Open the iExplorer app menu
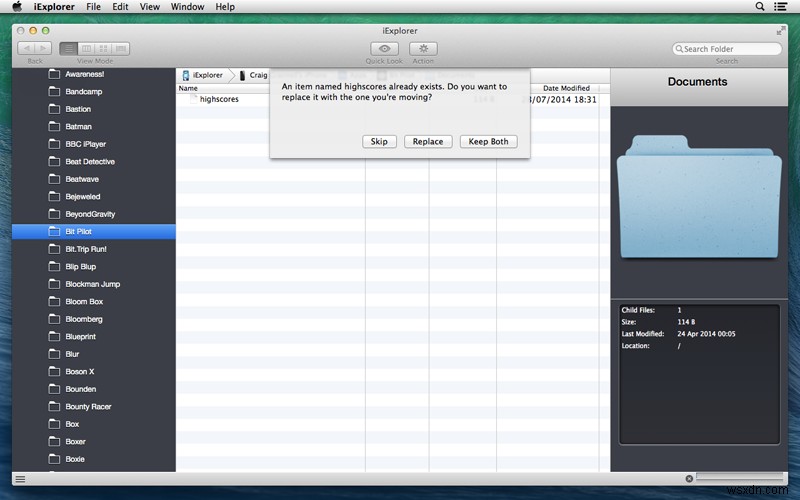 point(54,7)
